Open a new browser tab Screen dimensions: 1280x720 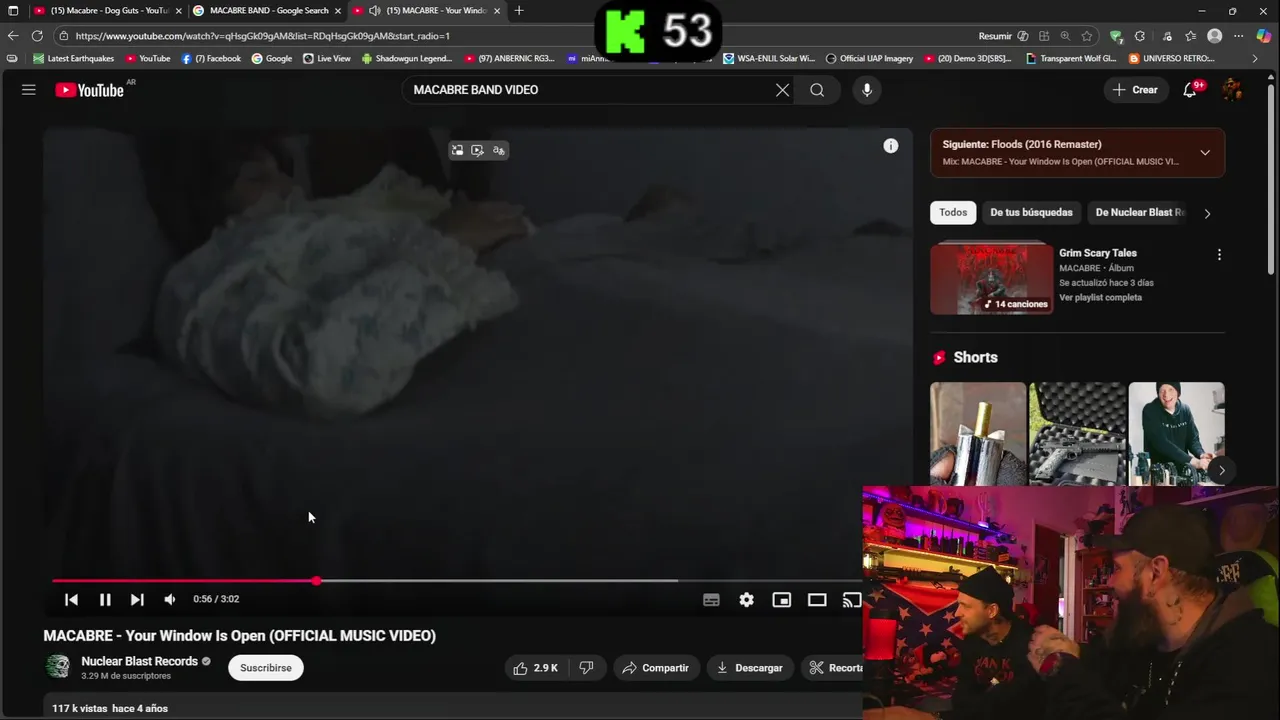pyautogui.click(x=518, y=11)
